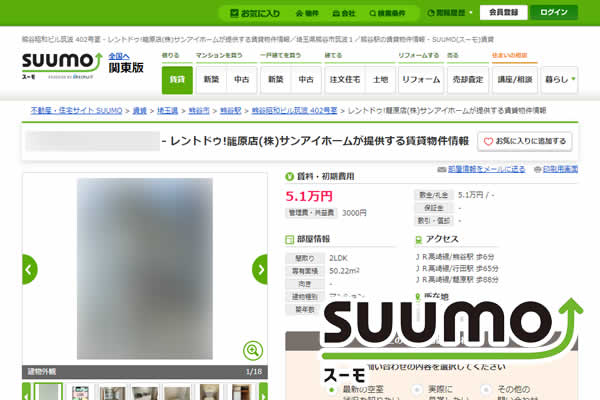
Task: Open the 物件 house icon link
Action: 307,13
